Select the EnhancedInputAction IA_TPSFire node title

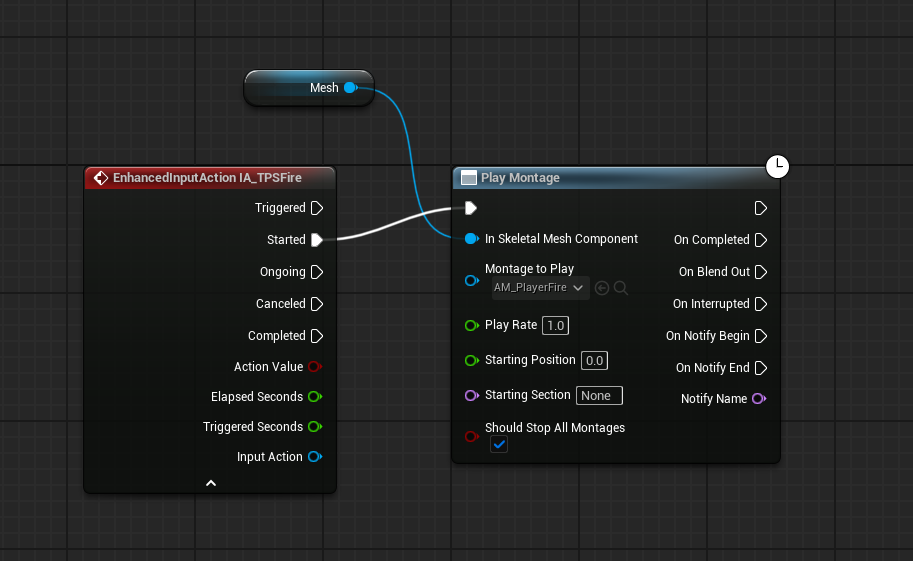point(207,178)
